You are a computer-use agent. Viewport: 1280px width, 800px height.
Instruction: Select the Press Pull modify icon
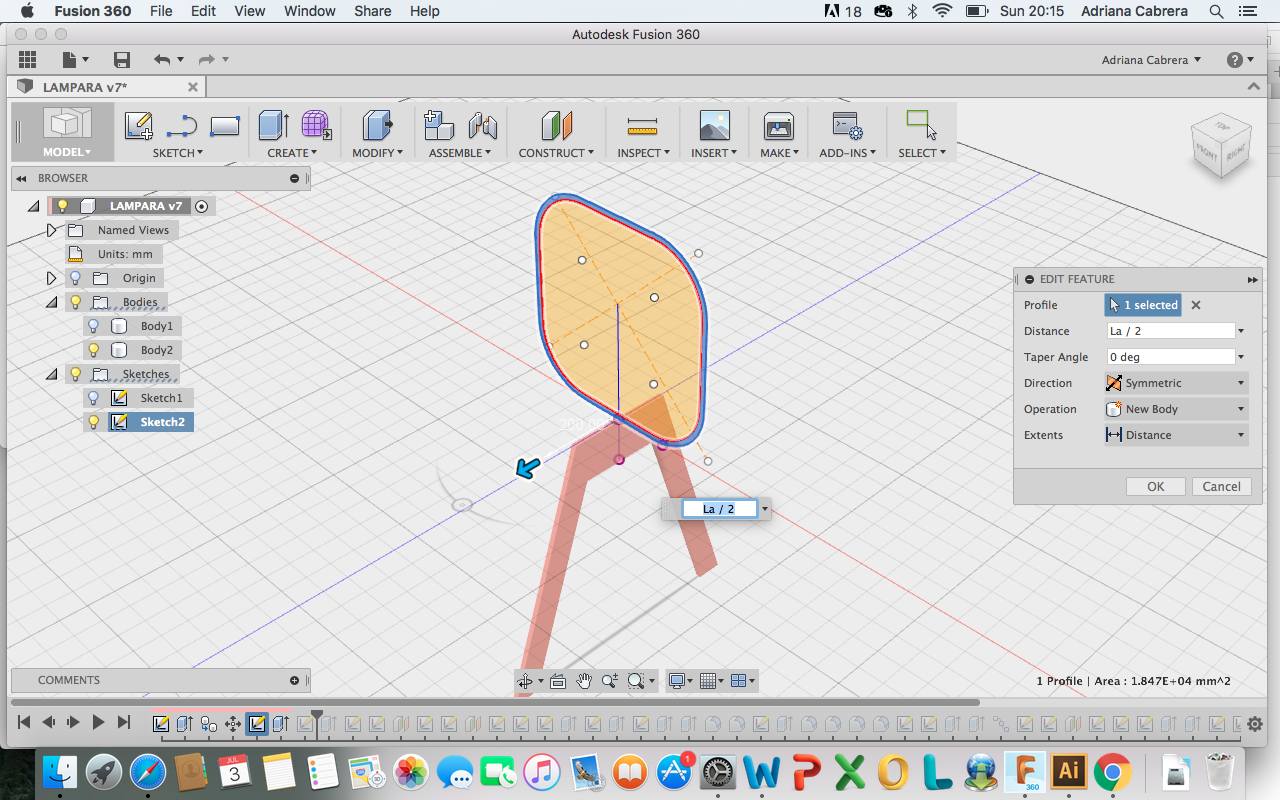[x=377, y=126]
